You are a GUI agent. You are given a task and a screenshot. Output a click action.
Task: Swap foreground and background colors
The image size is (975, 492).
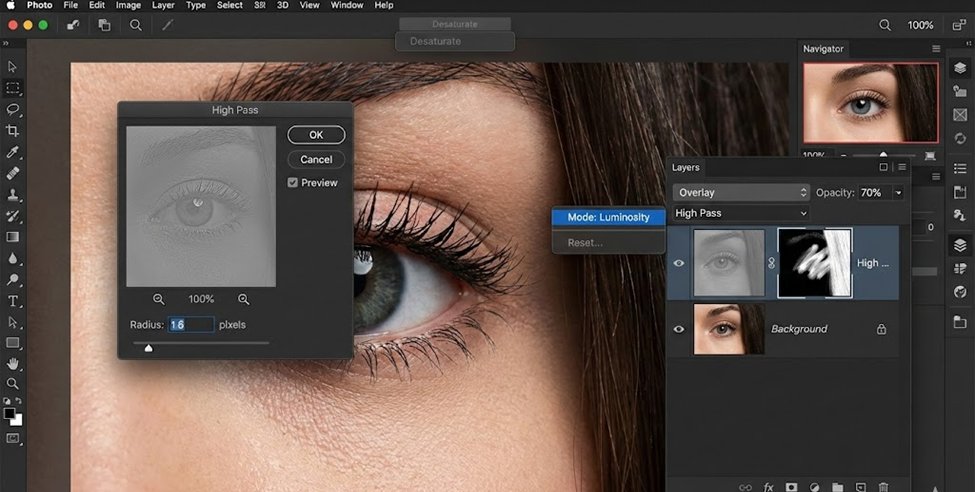17,401
